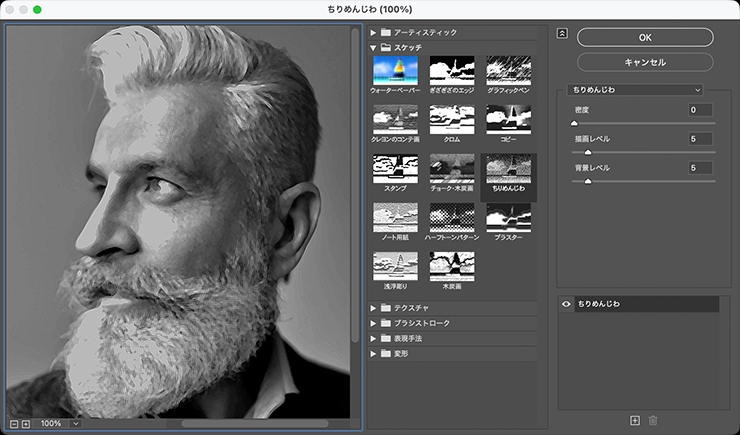Screen dimensions: 740x435
Task: Apply the クロム filter thumbnail
Action: (451, 119)
